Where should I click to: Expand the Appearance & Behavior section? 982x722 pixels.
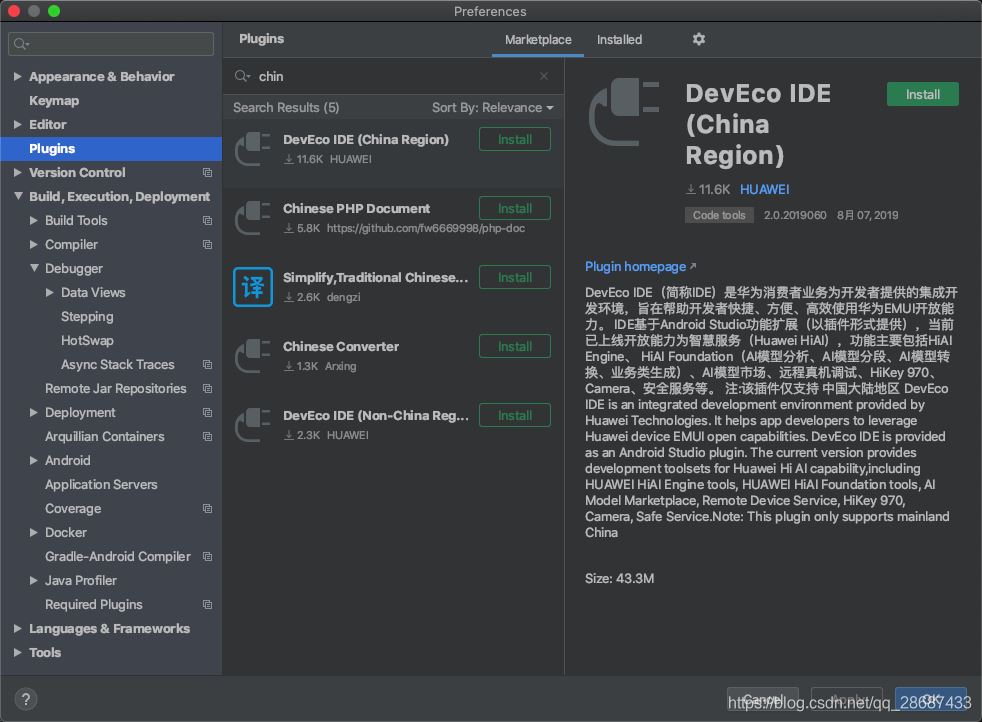16,76
